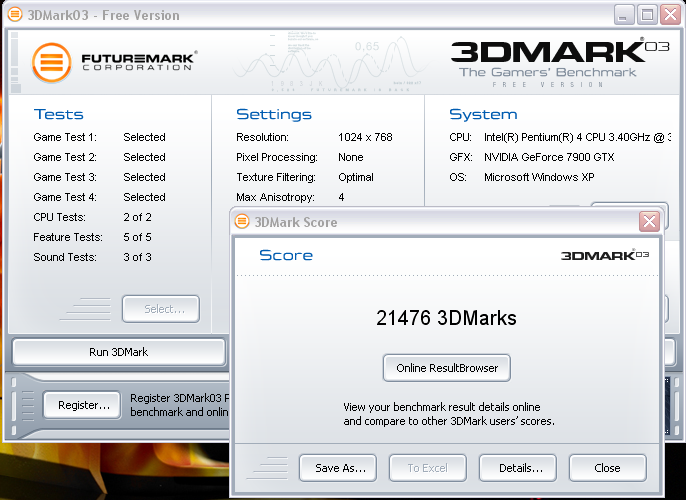Click the Game Test 3 label

point(65,177)
